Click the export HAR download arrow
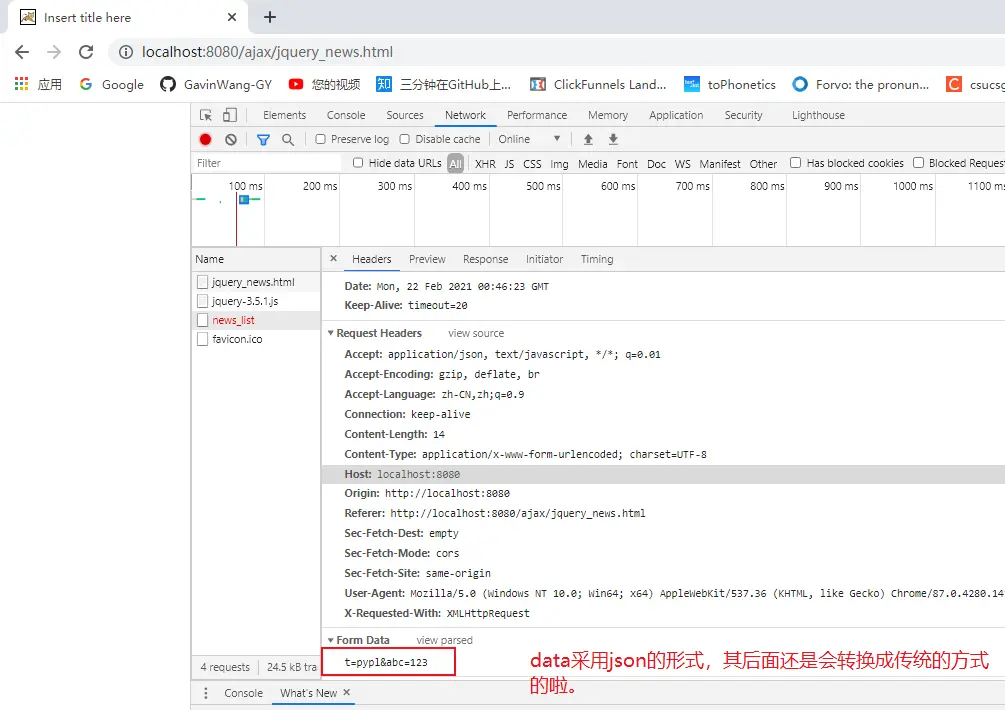 (613, 140)
